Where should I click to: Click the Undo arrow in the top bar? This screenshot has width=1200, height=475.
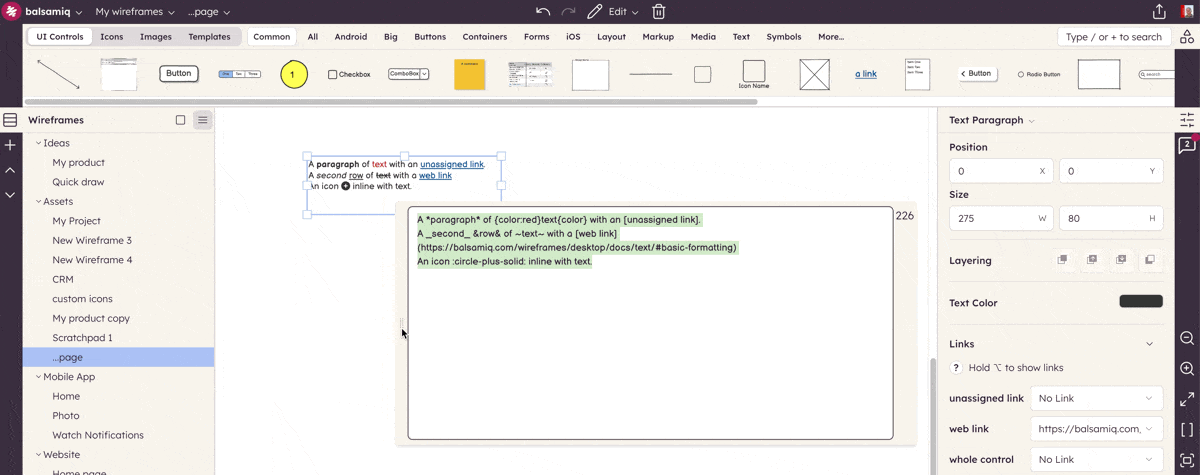(x=543, y=12)
